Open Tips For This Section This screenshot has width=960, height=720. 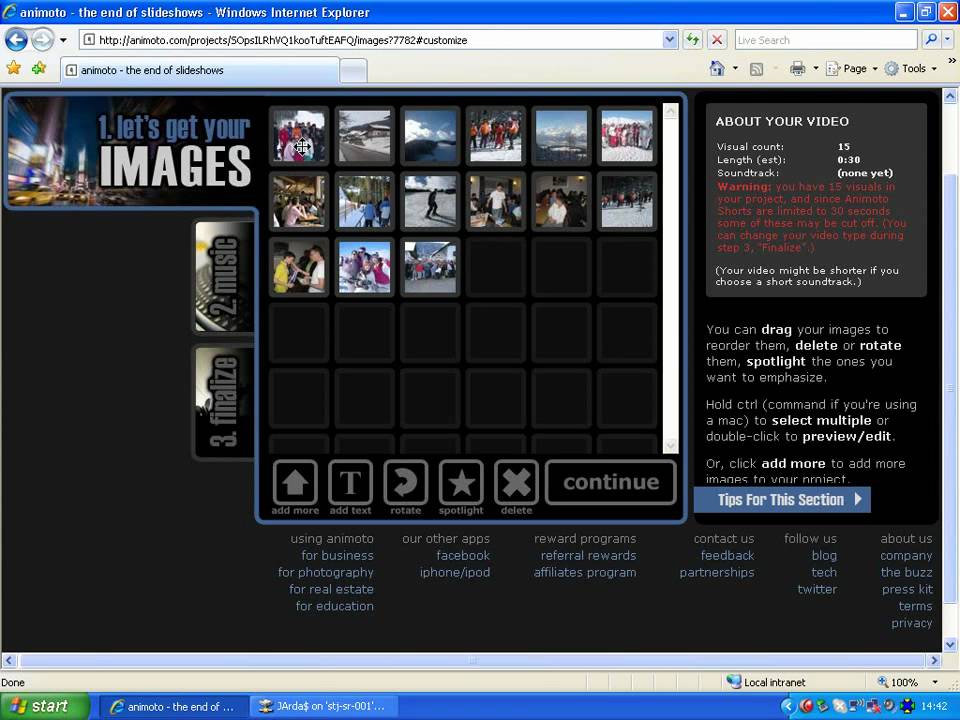[782, 500]
